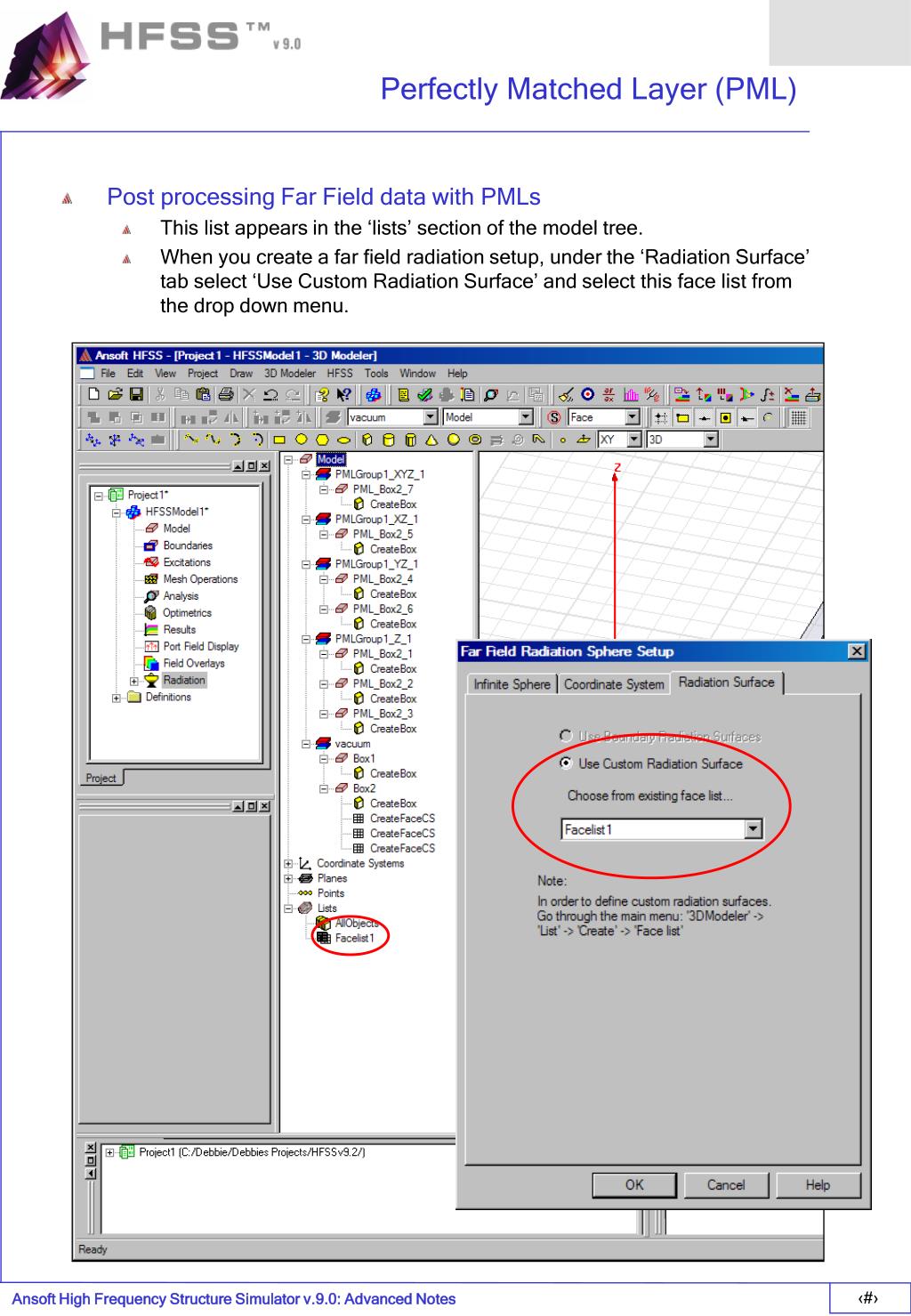The width and height of the screenshot is (911, 1316).
Task: Switch to the Radiation Surface tab
Action: click(x=726, y=682)
